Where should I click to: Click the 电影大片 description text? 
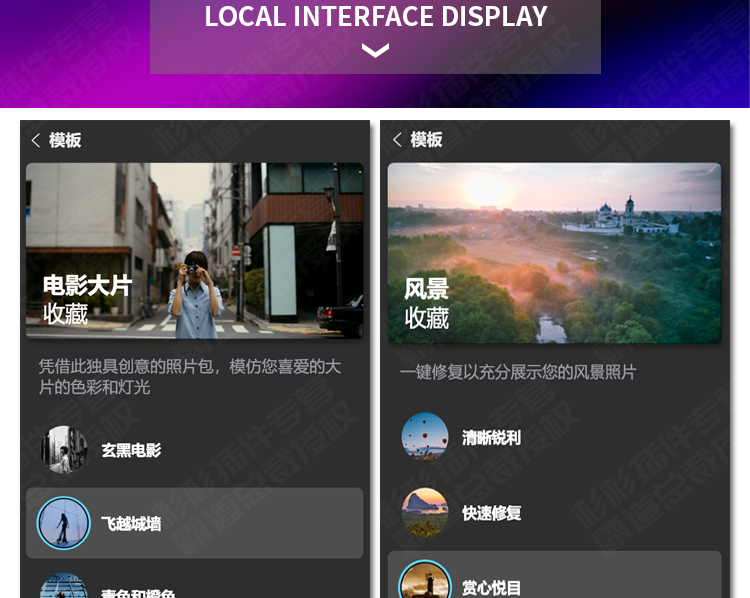click(189, 377)
